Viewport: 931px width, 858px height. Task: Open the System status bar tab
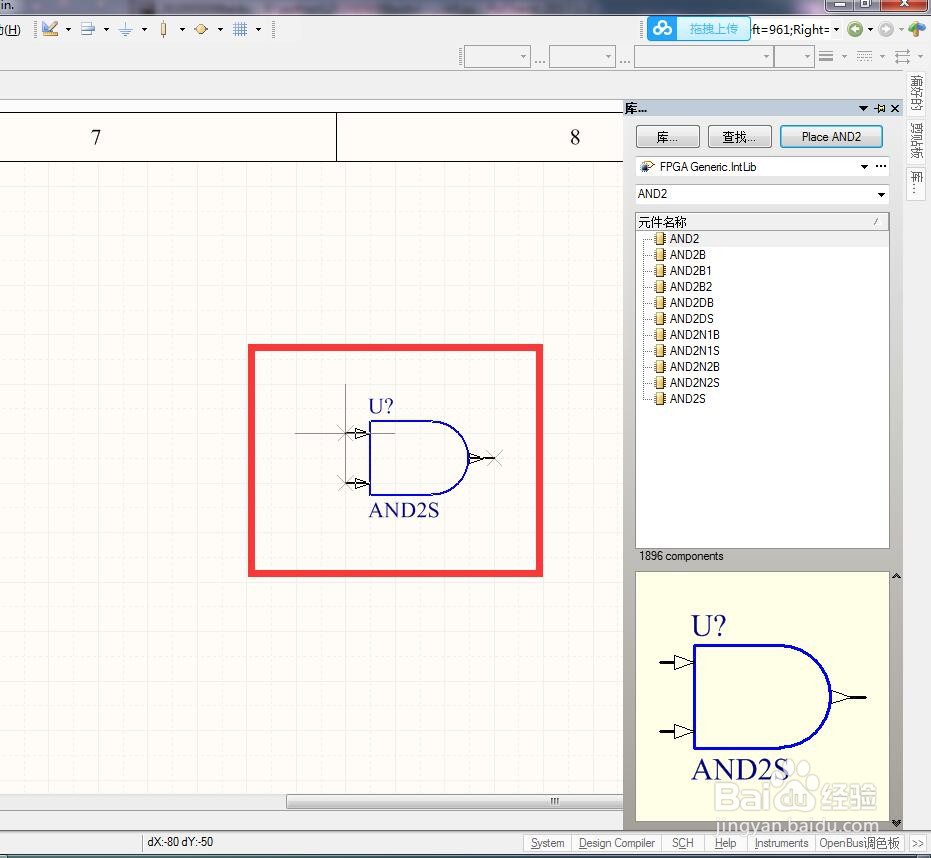(x=547, y=843)
